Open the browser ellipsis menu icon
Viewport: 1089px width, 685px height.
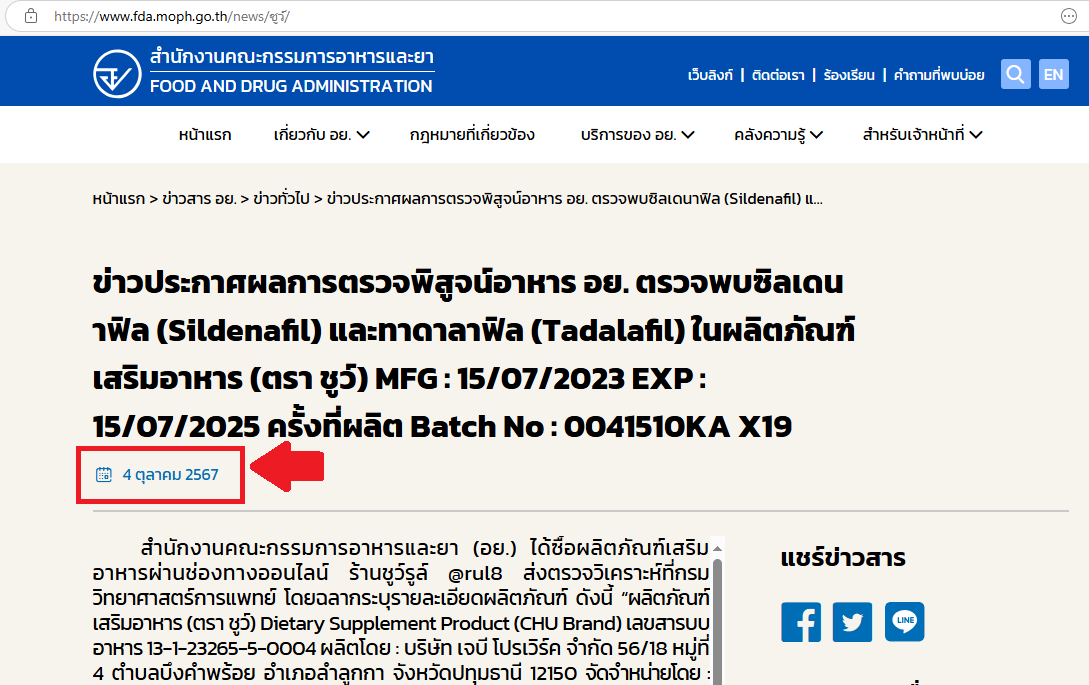[1069, 16]
